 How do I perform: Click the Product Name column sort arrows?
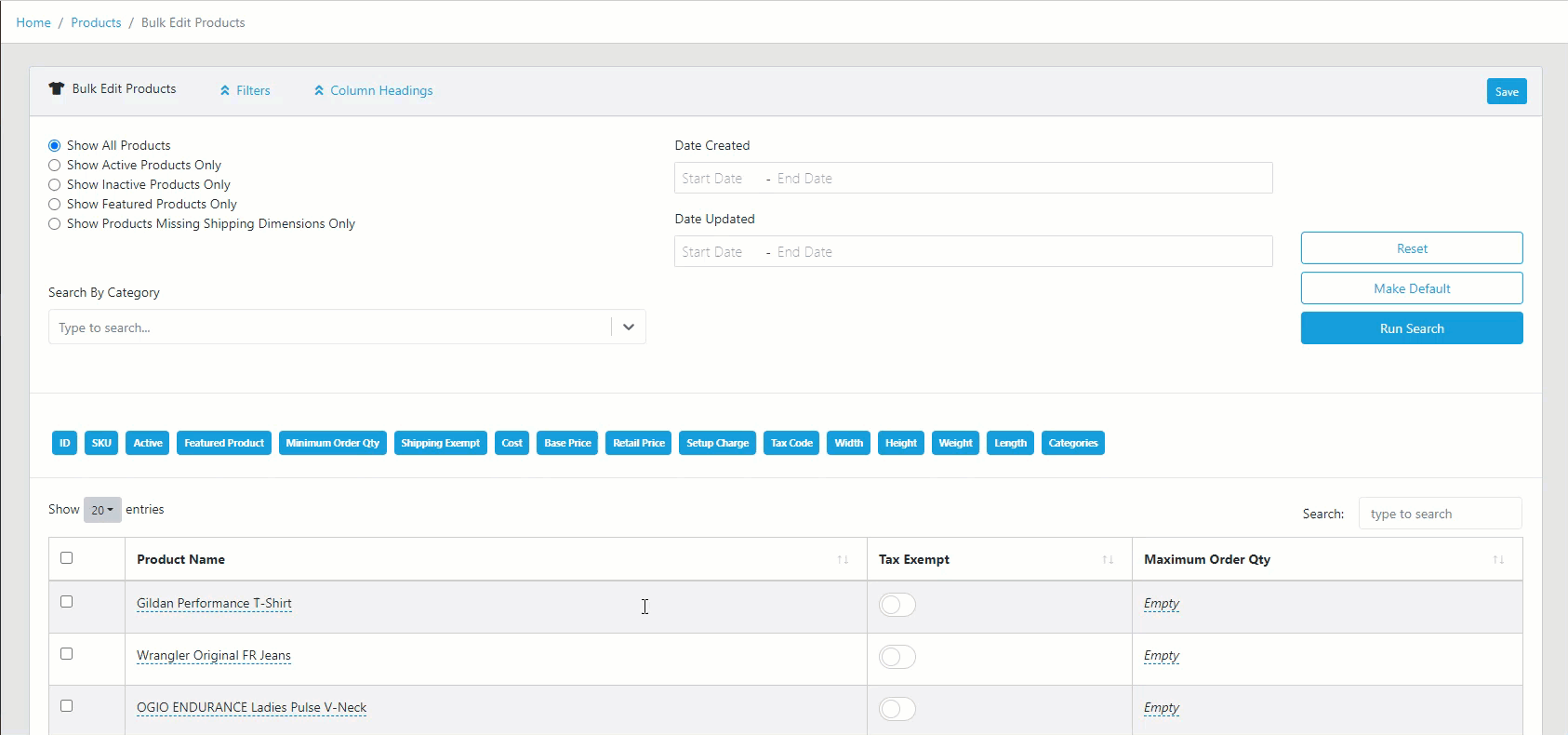click(843, 559)
